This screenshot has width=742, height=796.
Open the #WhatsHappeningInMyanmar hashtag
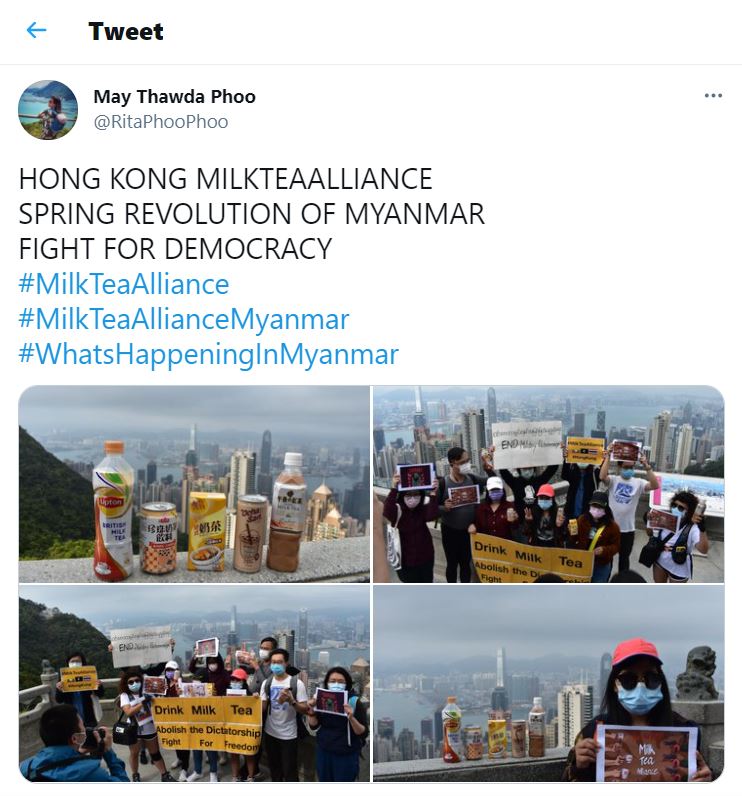pyautogui.click(x=209, y=354)
